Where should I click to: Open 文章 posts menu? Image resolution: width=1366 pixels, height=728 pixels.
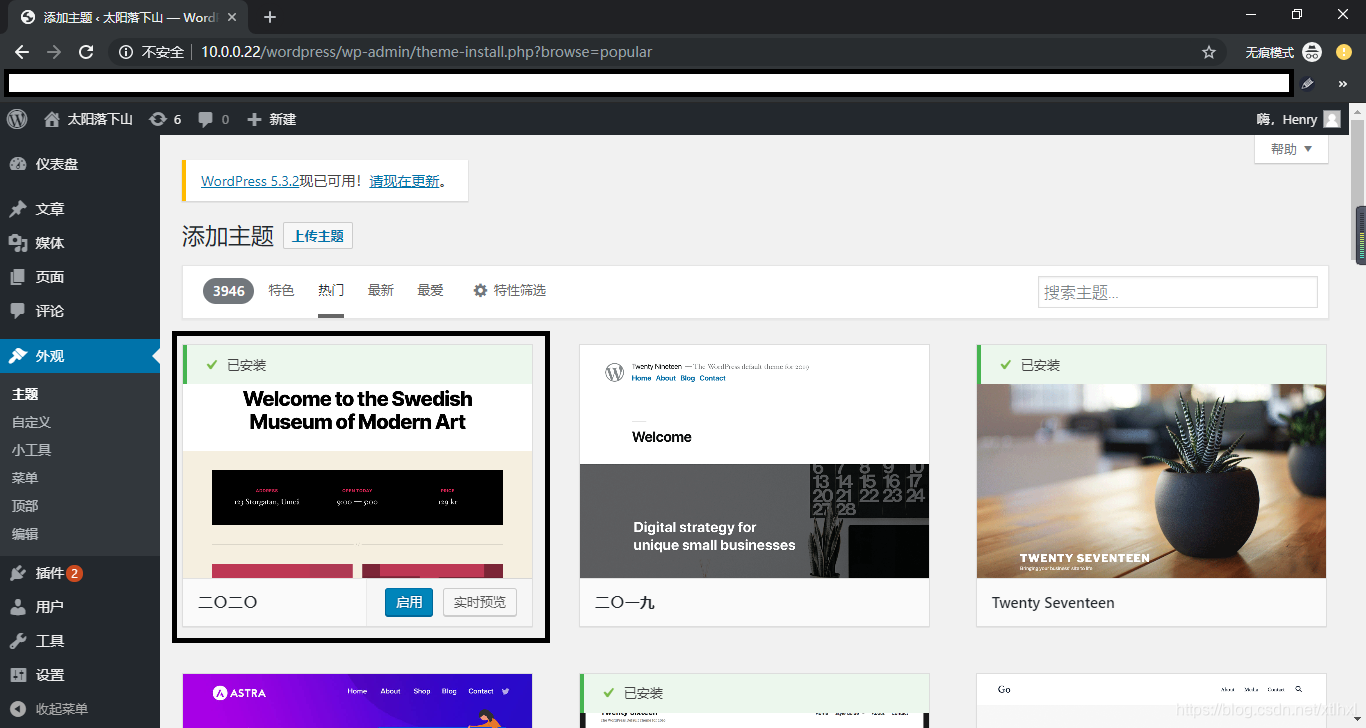coord(80,209)
